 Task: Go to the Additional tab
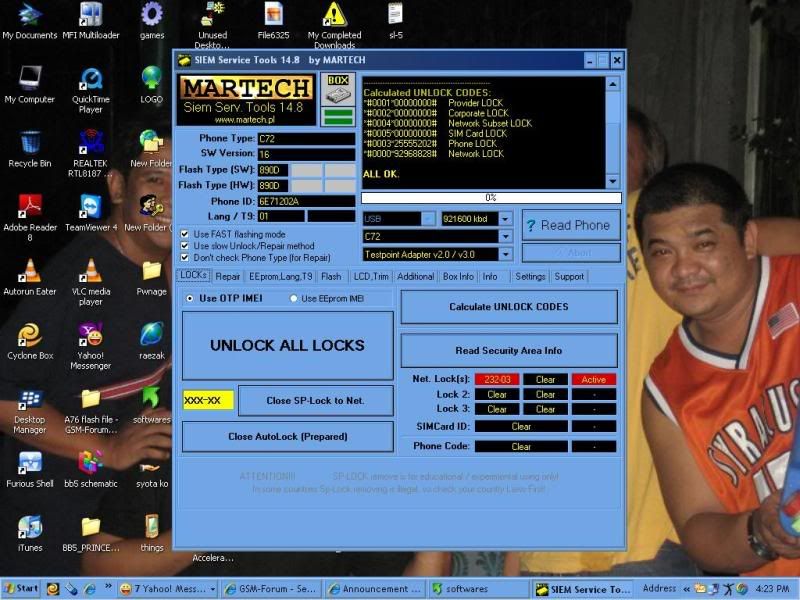click(415, 277)
